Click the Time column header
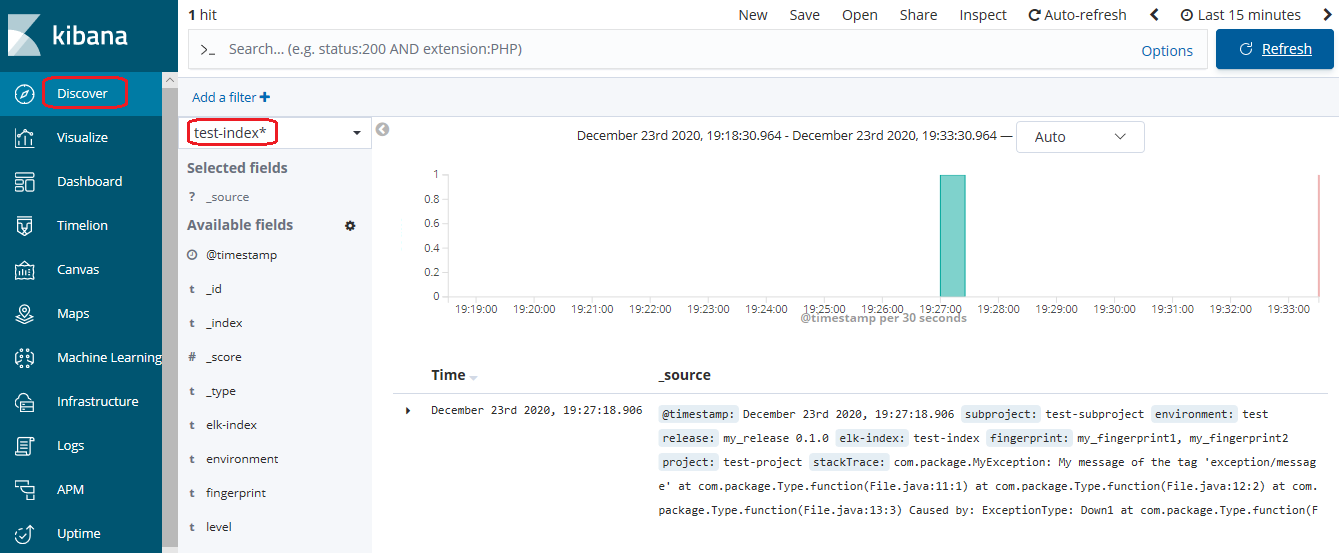The height and width of the screenshot is (553, 1339). pos(448,375)
